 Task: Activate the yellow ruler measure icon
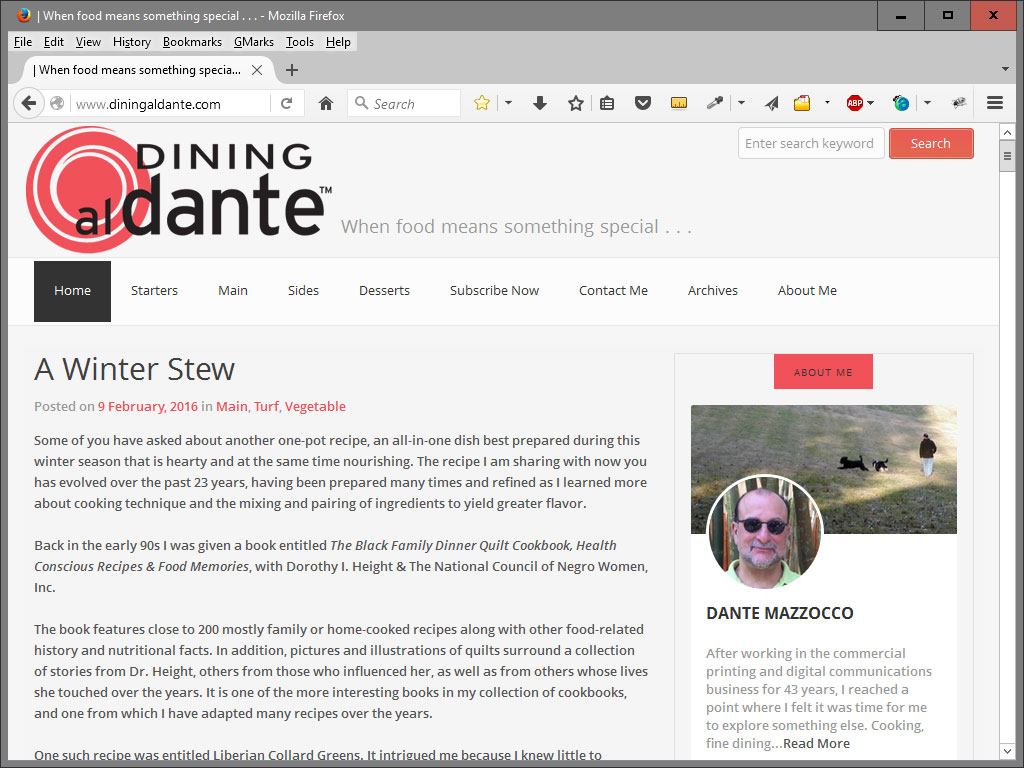(x=679, y=103)
